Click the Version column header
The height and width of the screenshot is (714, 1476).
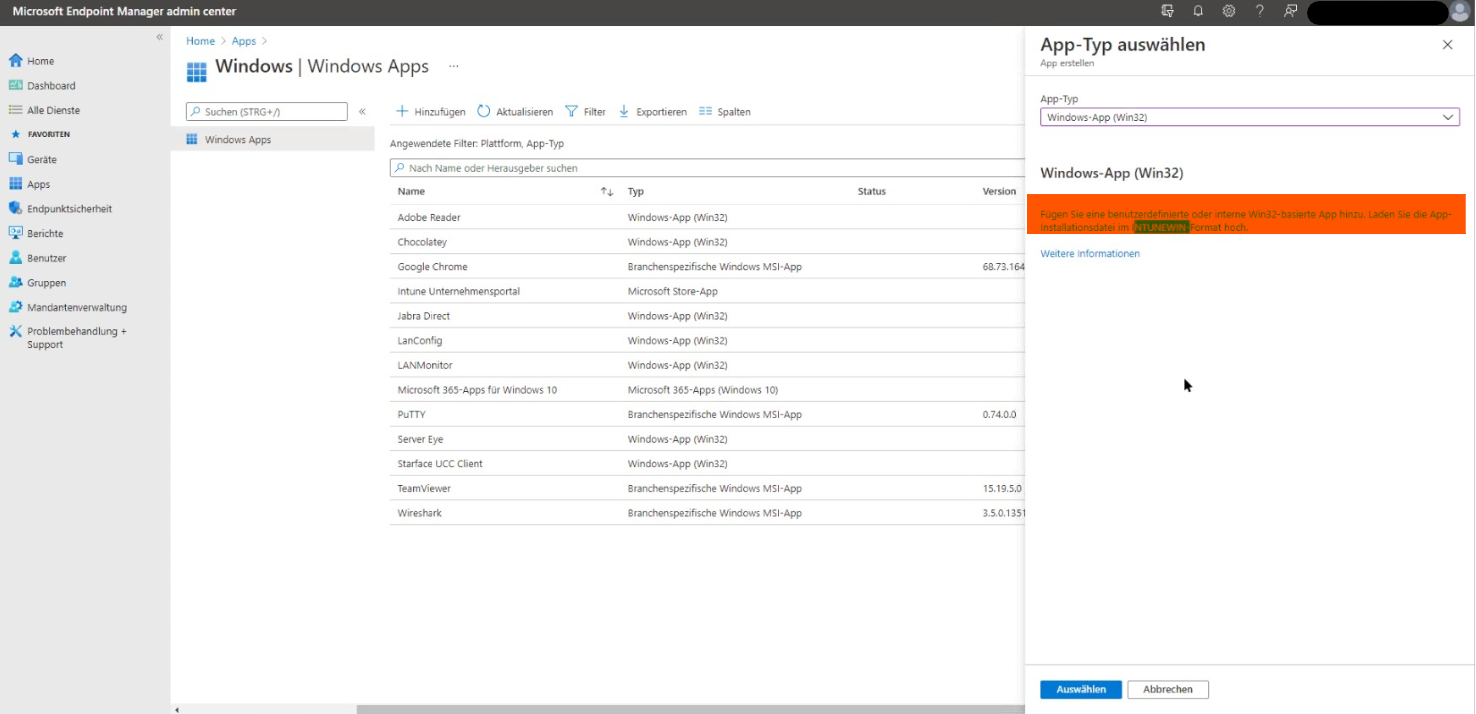tap(999, 191)
